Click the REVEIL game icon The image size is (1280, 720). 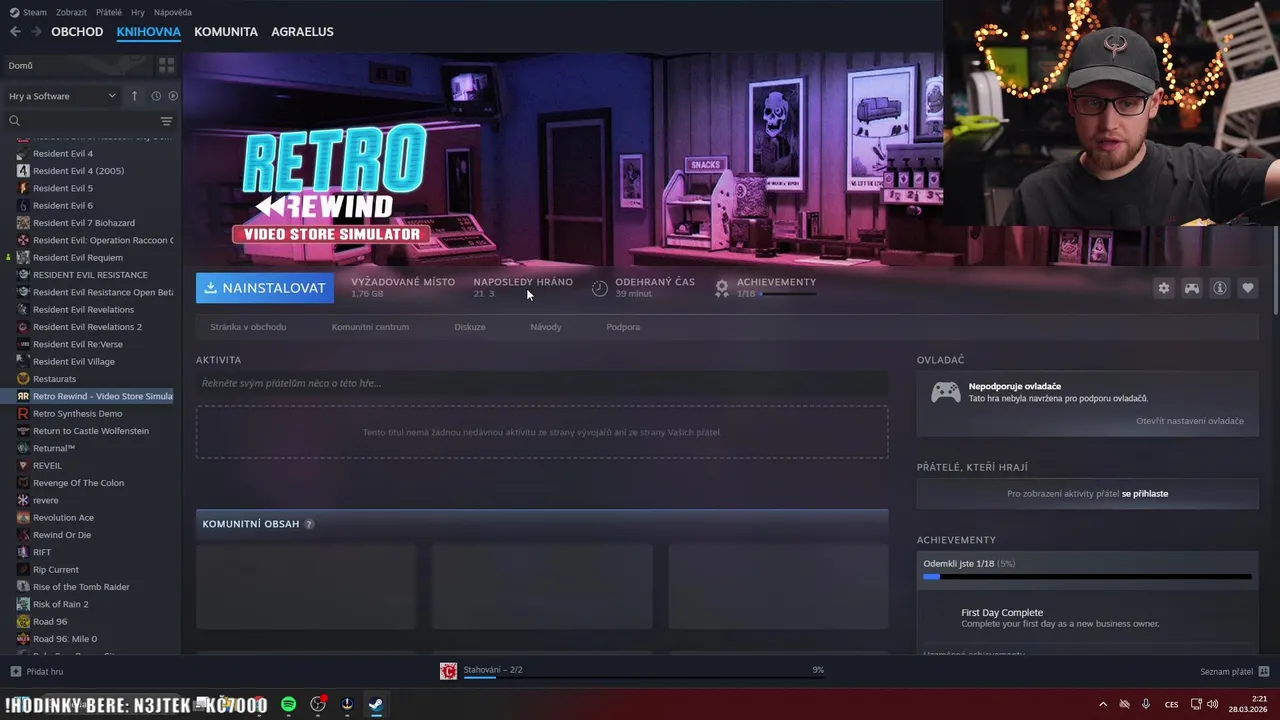click(23, 466)
